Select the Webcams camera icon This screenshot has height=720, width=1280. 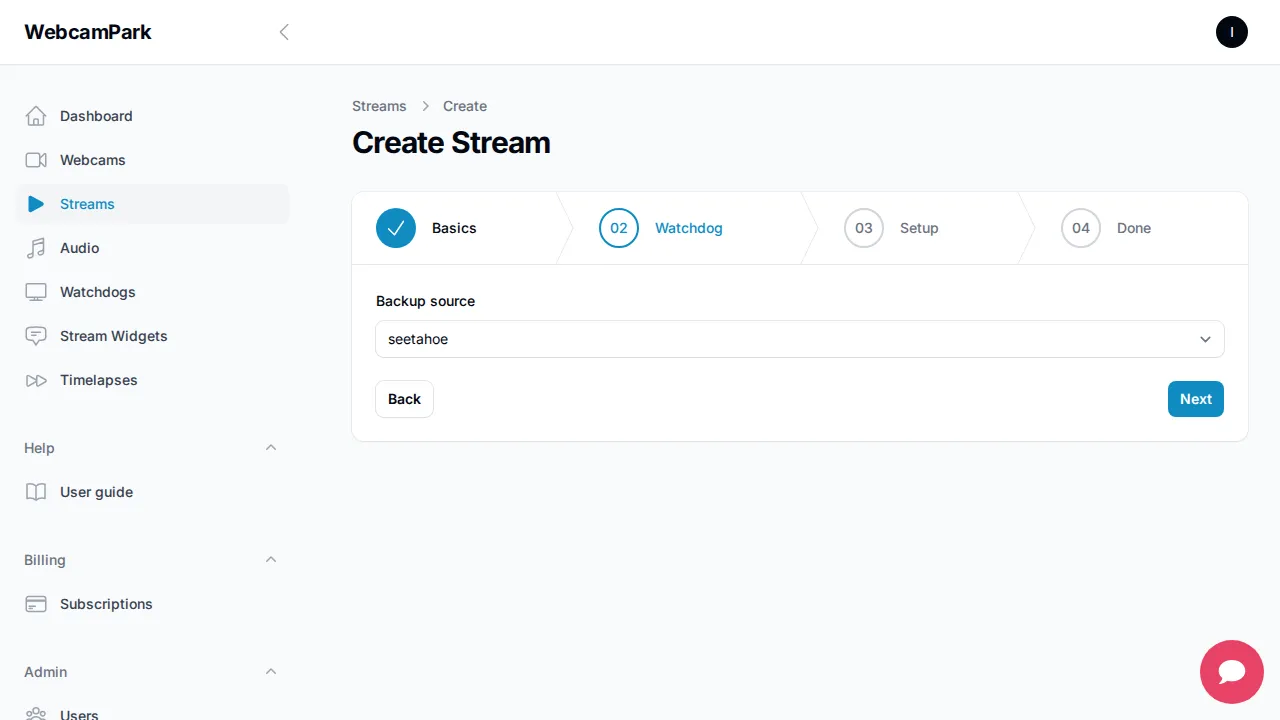(x=35, y=159)
